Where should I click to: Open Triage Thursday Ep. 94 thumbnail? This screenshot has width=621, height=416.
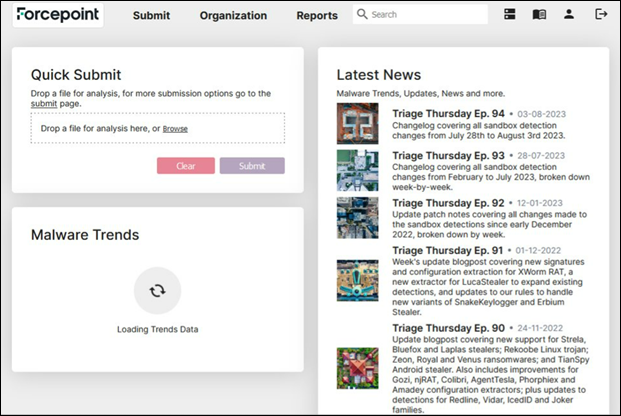(357, 125)
